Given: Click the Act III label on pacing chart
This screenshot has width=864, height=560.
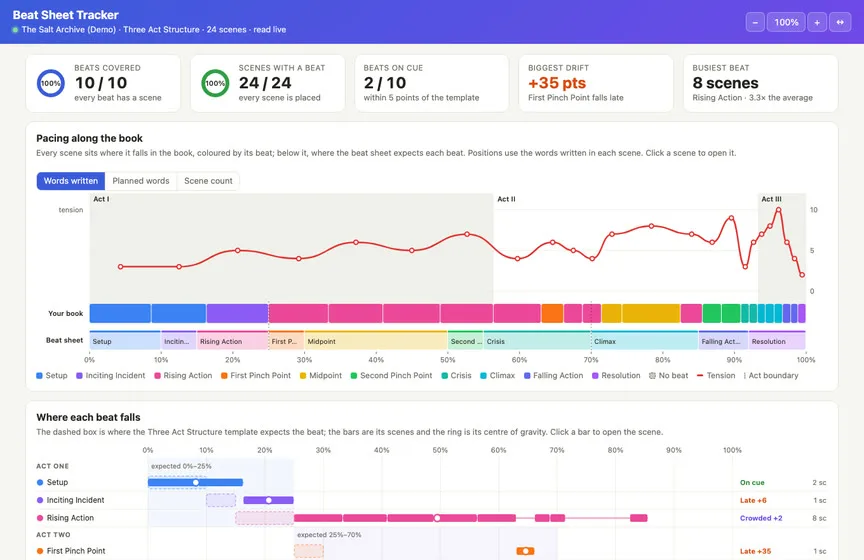Looking at the screenshot, I should 771,199.
